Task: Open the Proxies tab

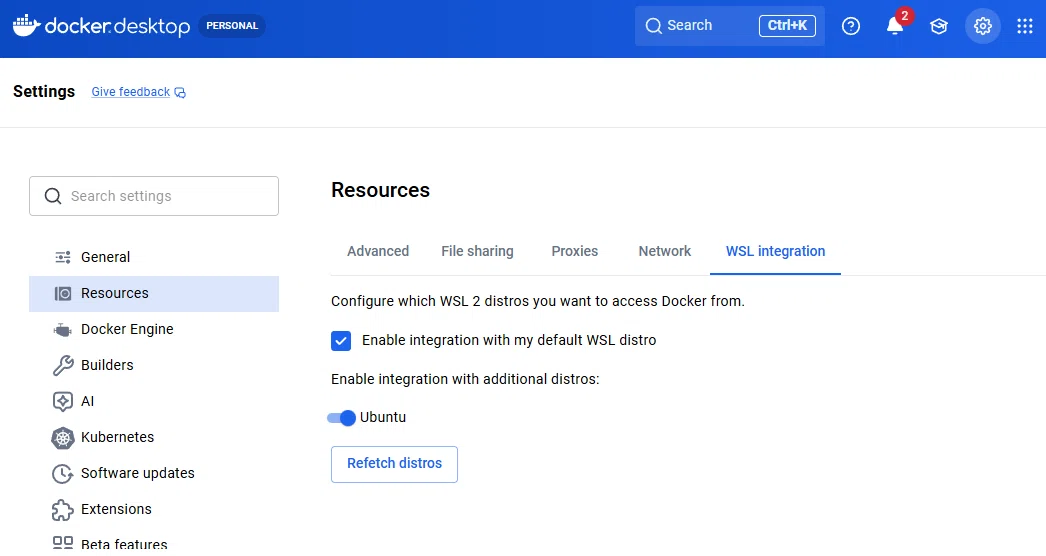Action: coord(574,252)
